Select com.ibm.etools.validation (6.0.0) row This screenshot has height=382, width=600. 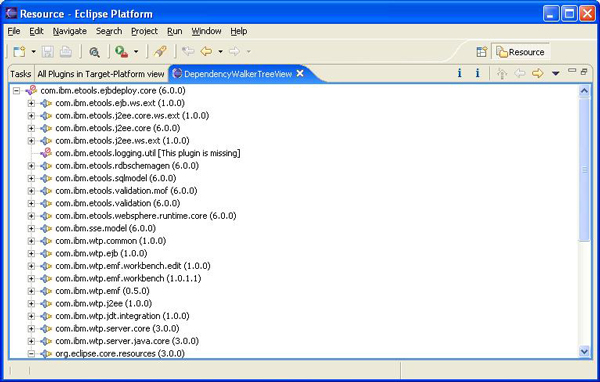pyautogui.click(x=117, y=203)
